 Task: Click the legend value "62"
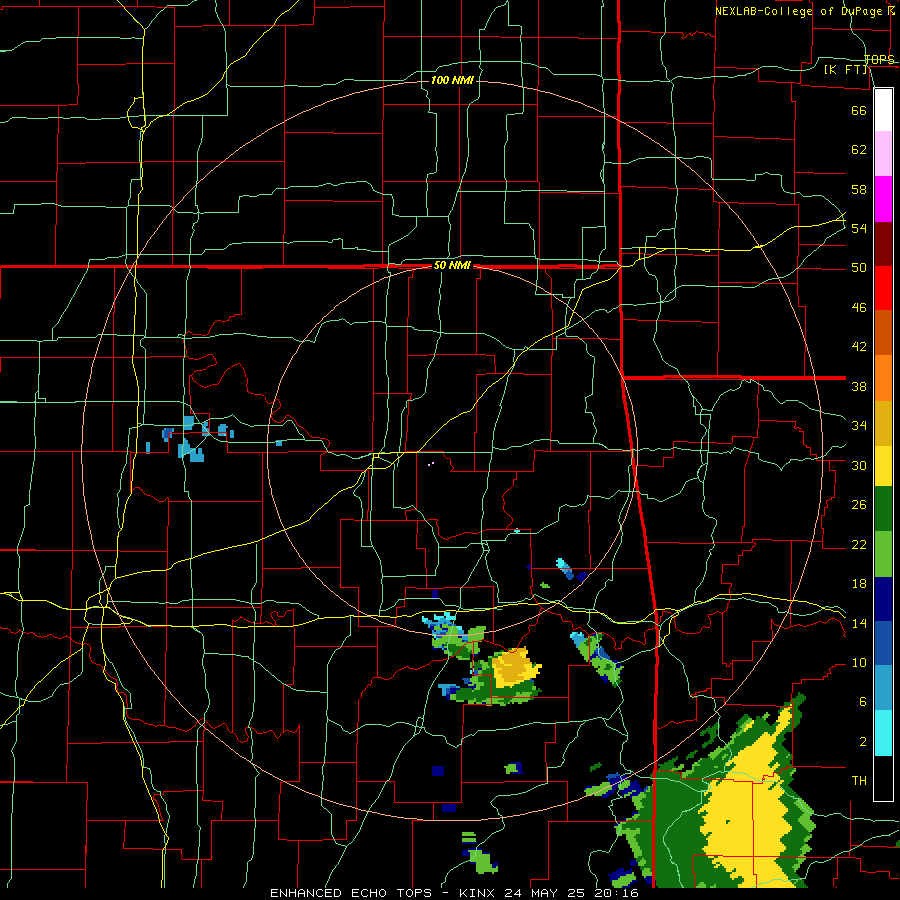click(859, 150)
